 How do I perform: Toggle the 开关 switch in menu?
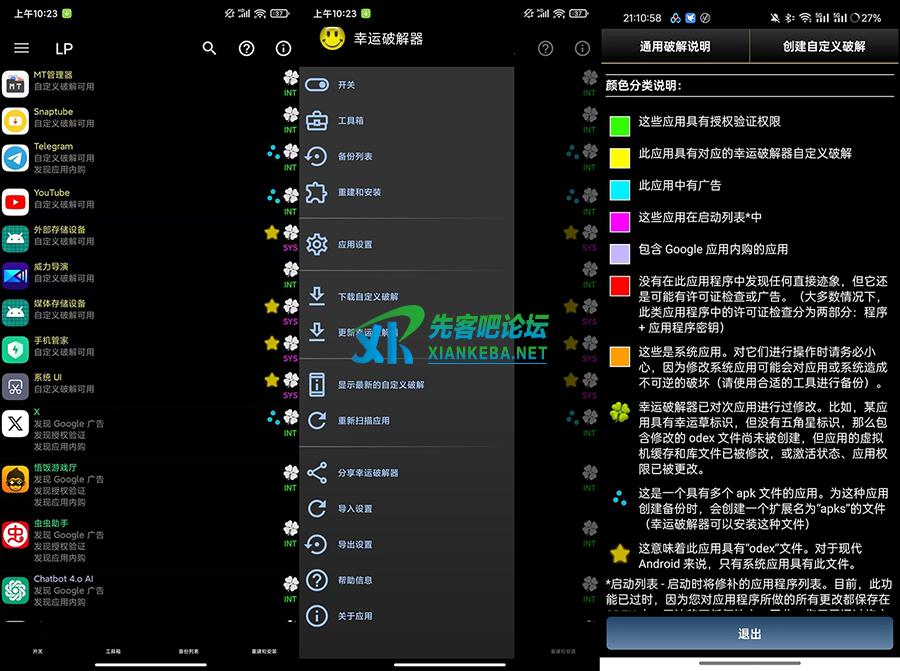[x=317, y=85]
